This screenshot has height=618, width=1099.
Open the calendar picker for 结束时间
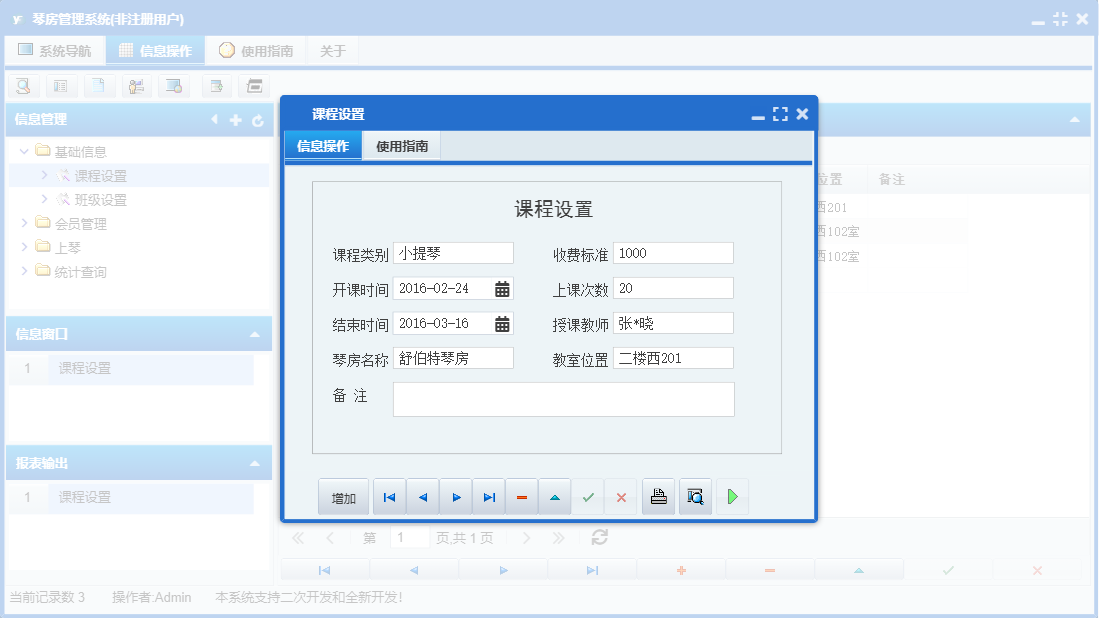click(x=501, y=323)
